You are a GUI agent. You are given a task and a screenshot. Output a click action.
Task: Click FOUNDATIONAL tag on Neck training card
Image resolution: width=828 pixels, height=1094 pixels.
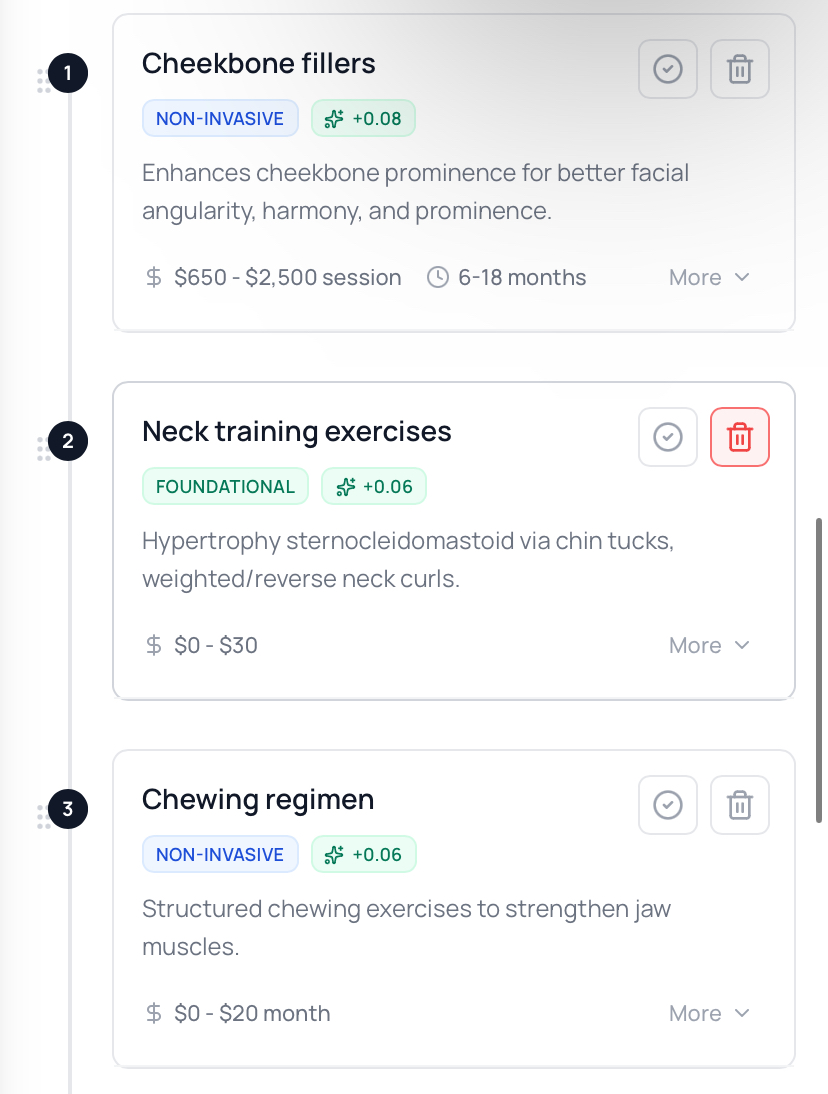[x=226, y=487]
